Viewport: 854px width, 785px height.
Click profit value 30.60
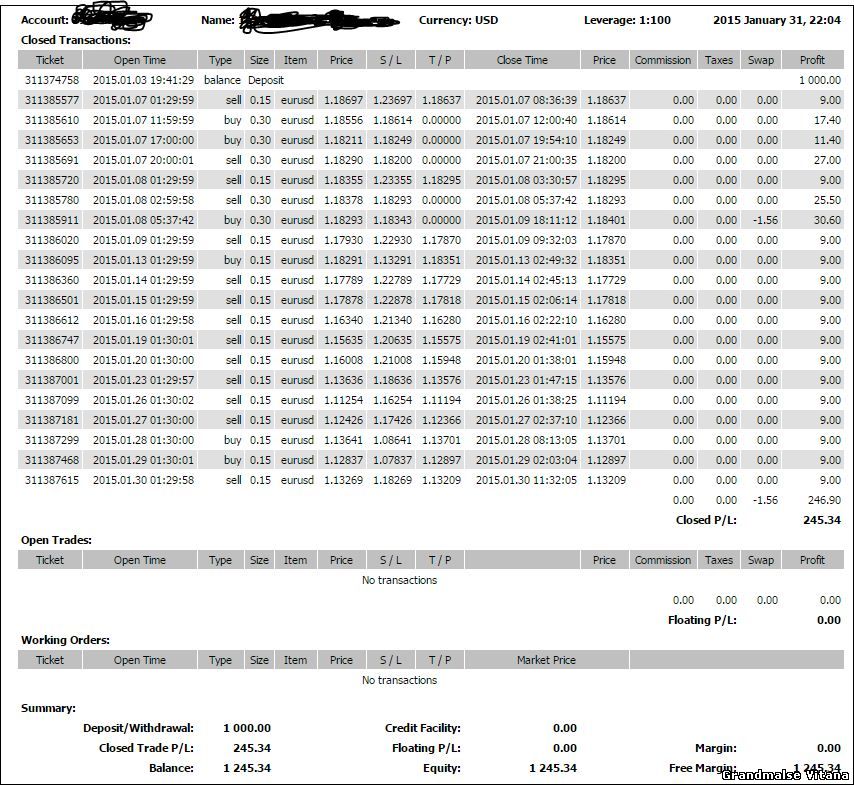[x=827, y=220]
